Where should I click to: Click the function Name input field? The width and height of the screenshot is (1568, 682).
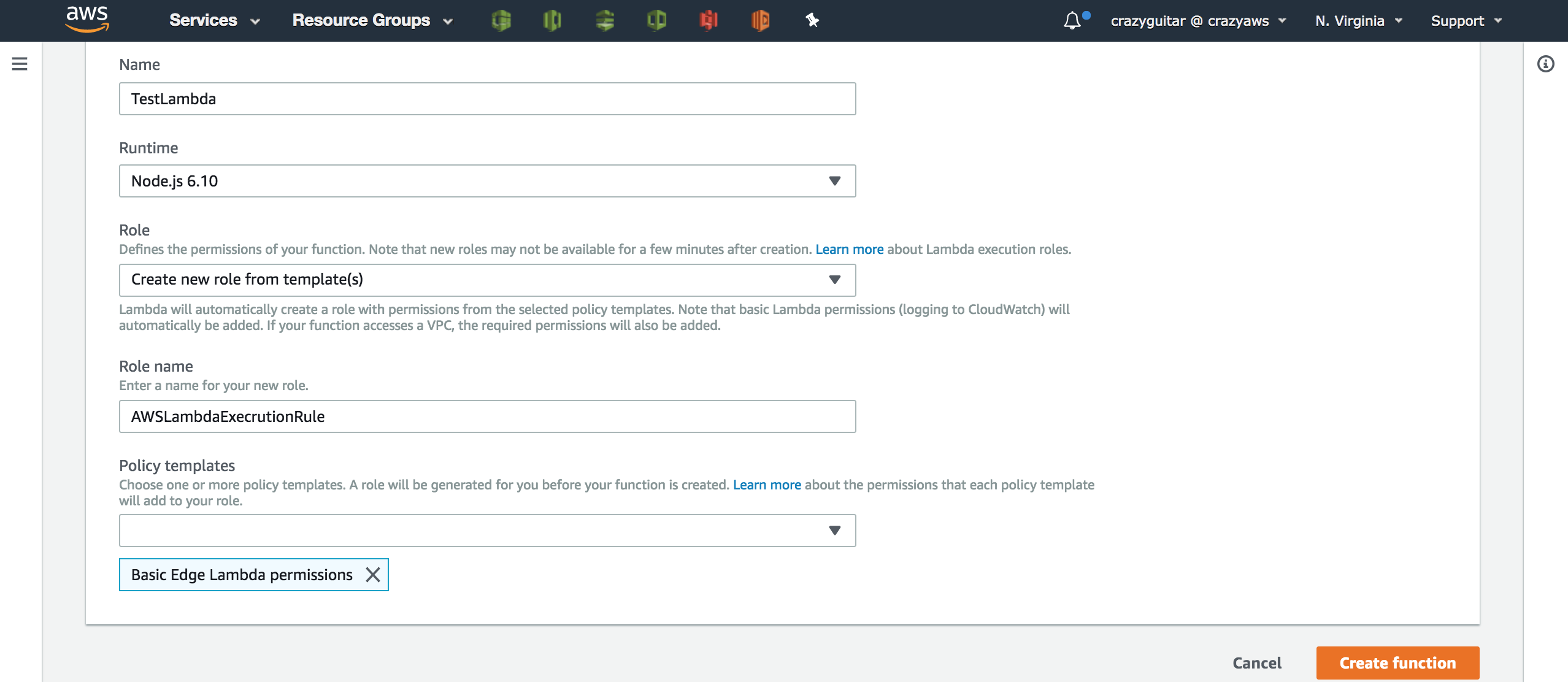pyautogui.click(x=487, y=99)
